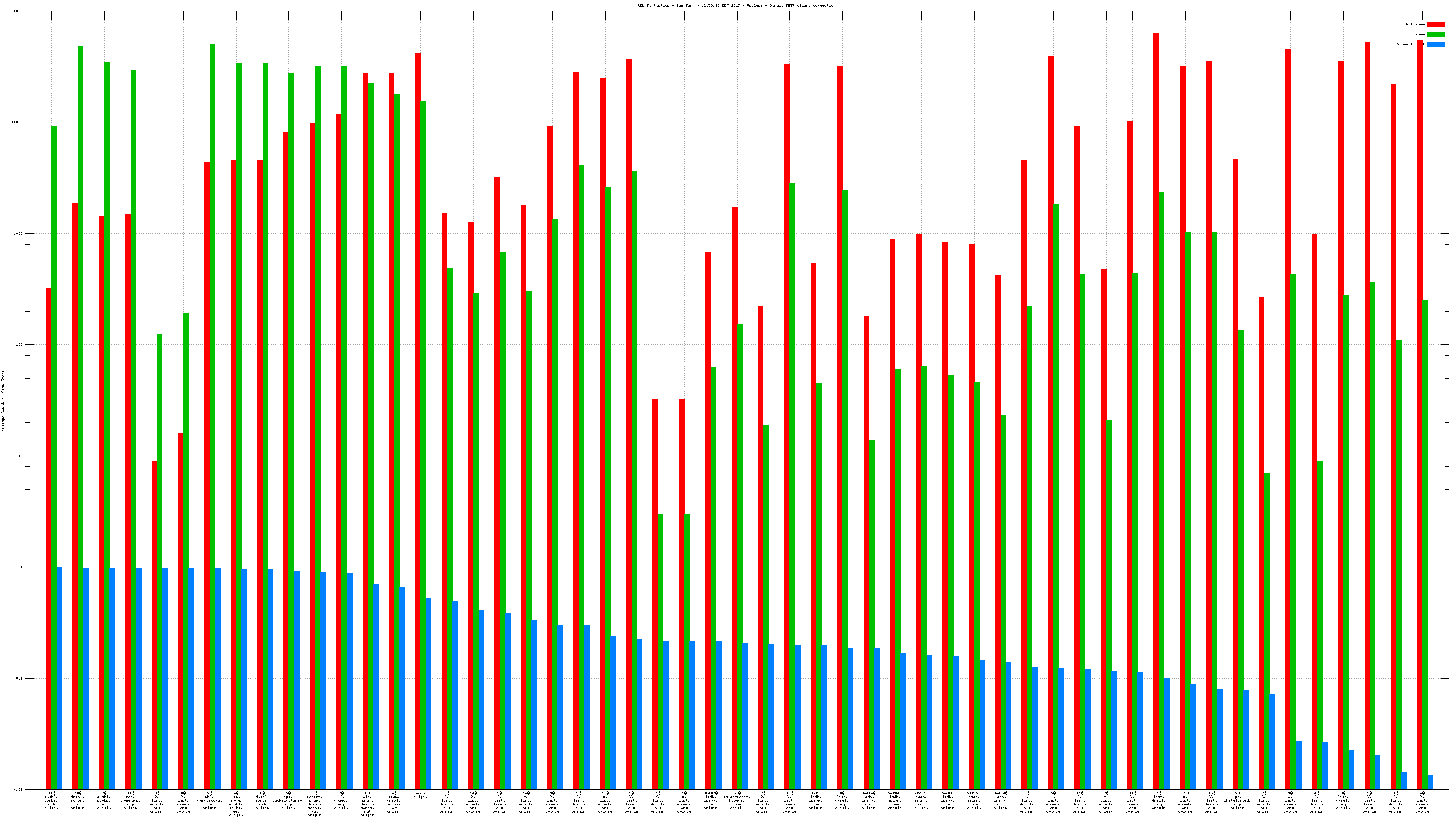Click the RBL Statistics chart title
Viewport: 1456px width, 819px height.
(x=736, y=5)
